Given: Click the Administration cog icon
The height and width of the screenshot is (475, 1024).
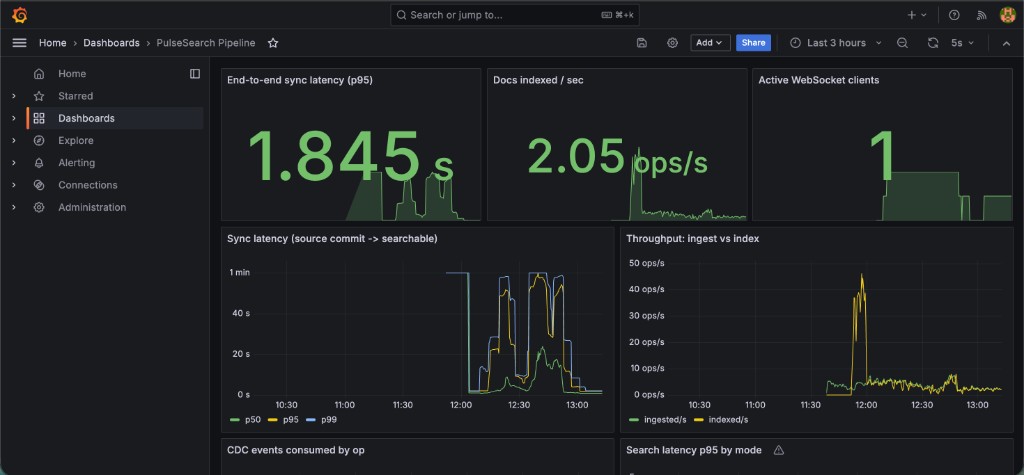Looking at the screenshot, I should click(x=39, y=207).
